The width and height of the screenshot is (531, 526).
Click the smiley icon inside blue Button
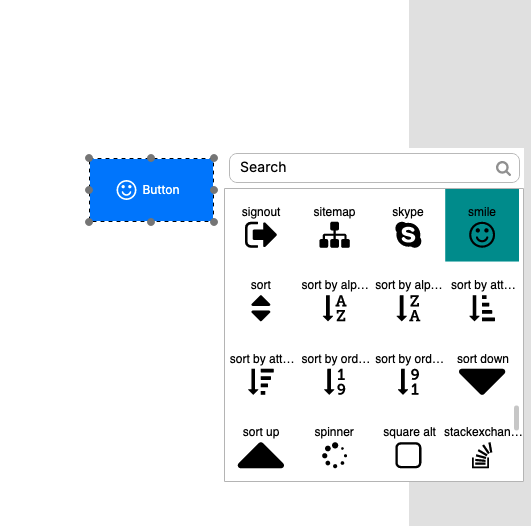click(126, 190)
